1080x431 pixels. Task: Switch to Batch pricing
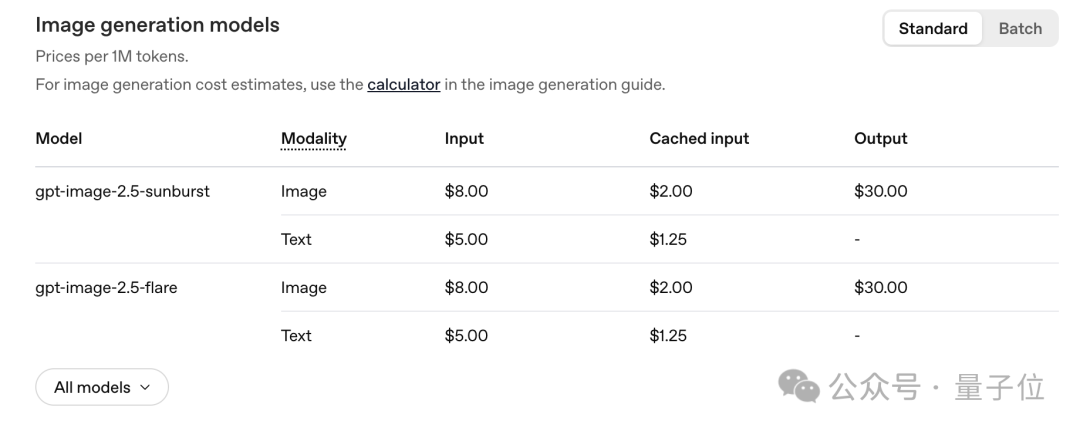[x=1019, y=28]
